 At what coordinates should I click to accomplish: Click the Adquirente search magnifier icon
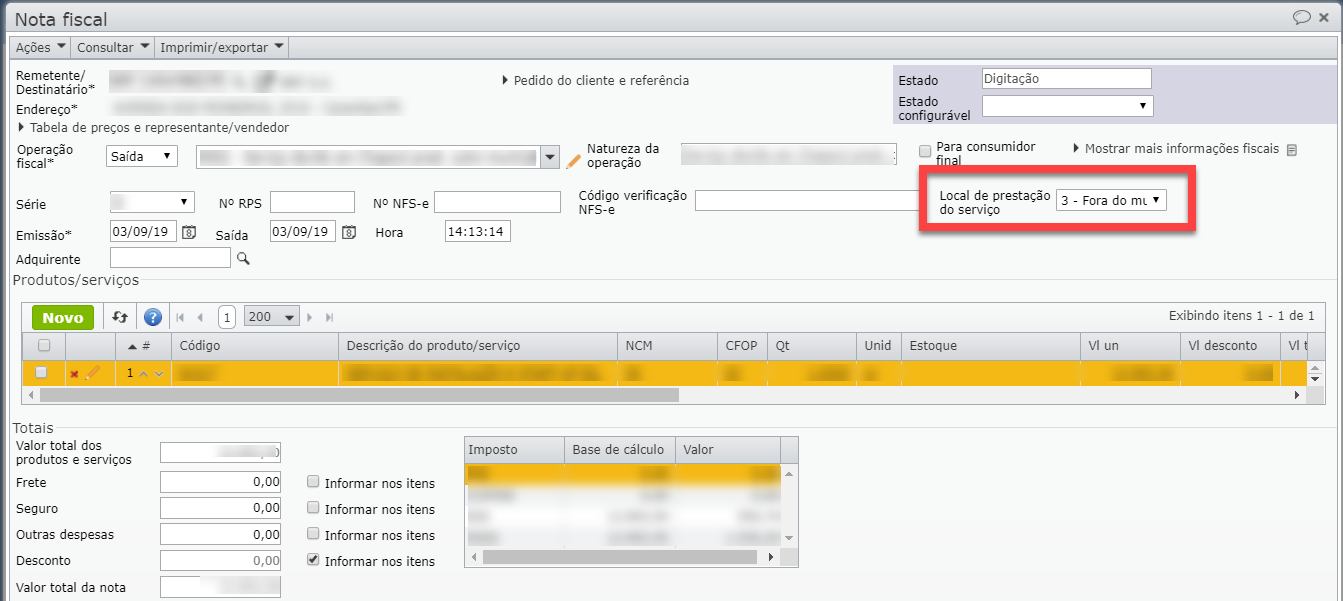point(242,258)
